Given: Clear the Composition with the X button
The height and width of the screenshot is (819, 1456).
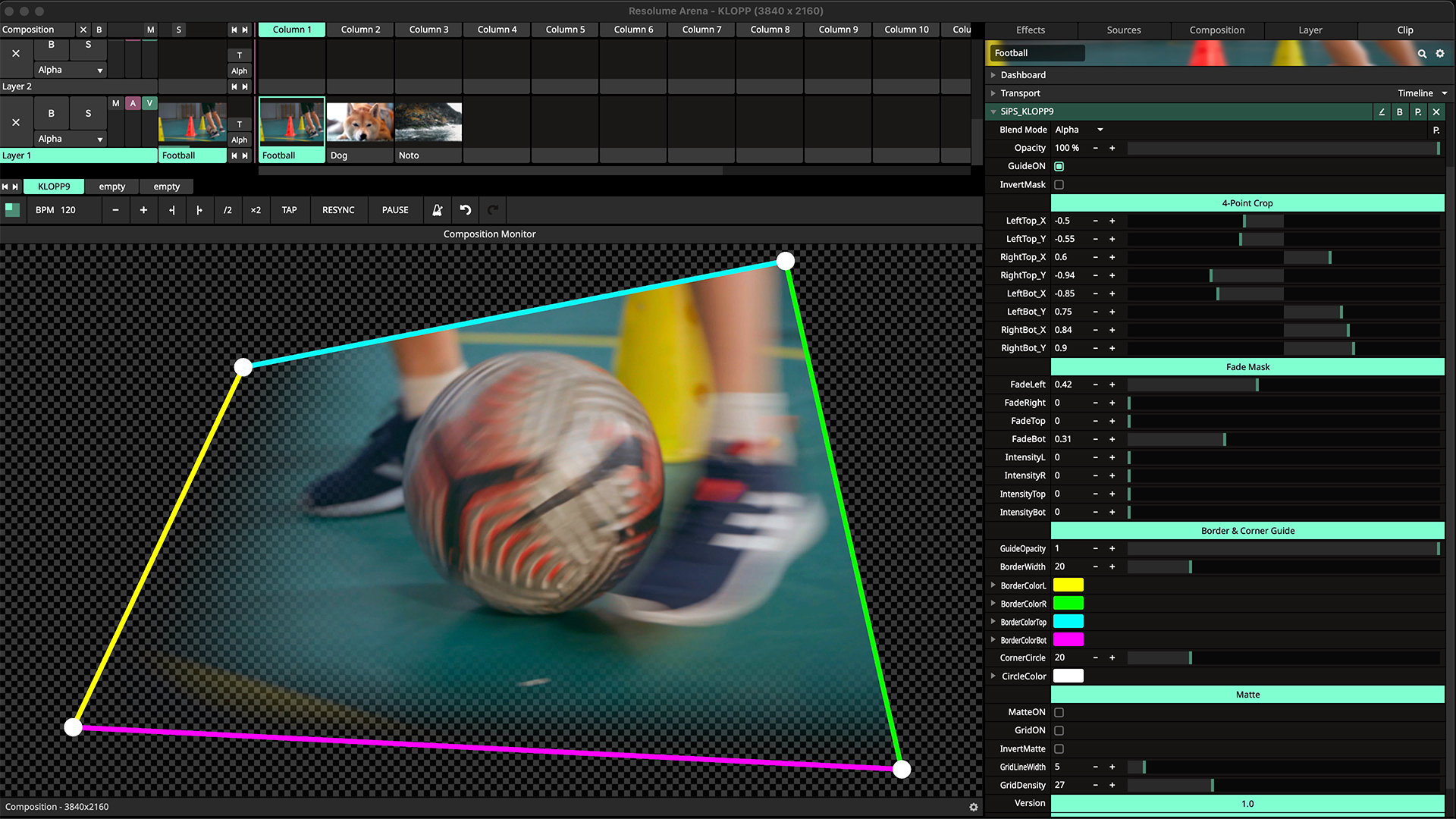Looking at the screenshot, I should click(83, 30).
